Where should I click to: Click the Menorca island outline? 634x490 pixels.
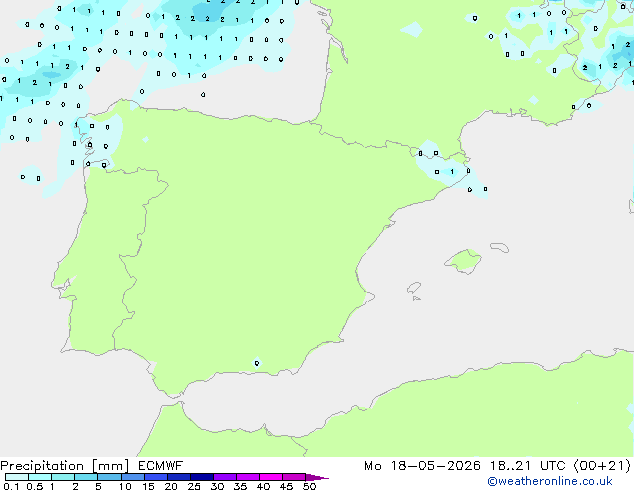pos(499,247)
